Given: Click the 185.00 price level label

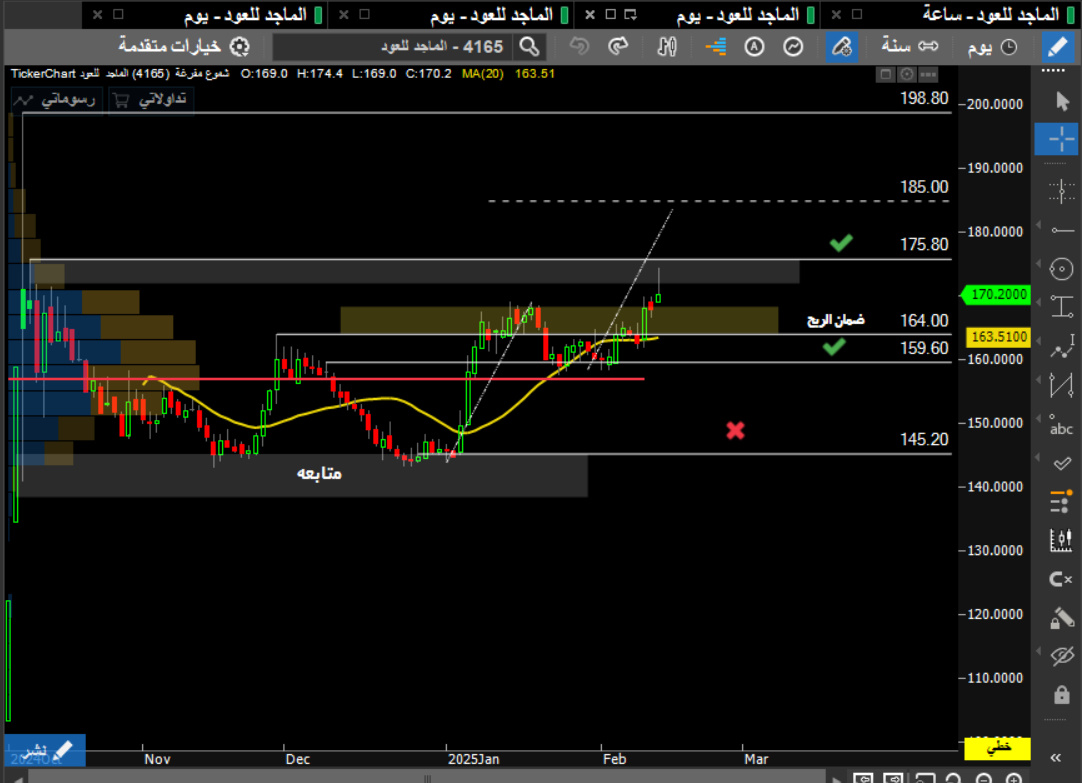Looking at the screenshot, I should pos(924,187).
